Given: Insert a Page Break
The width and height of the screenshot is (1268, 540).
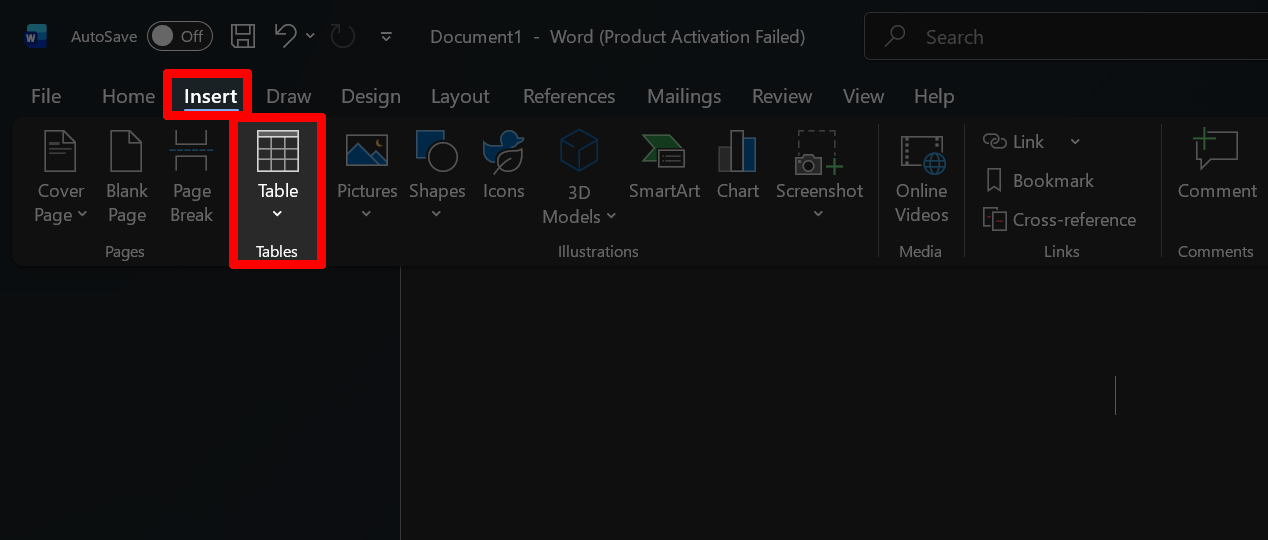Looking at the screenshot, I should 191,176.
